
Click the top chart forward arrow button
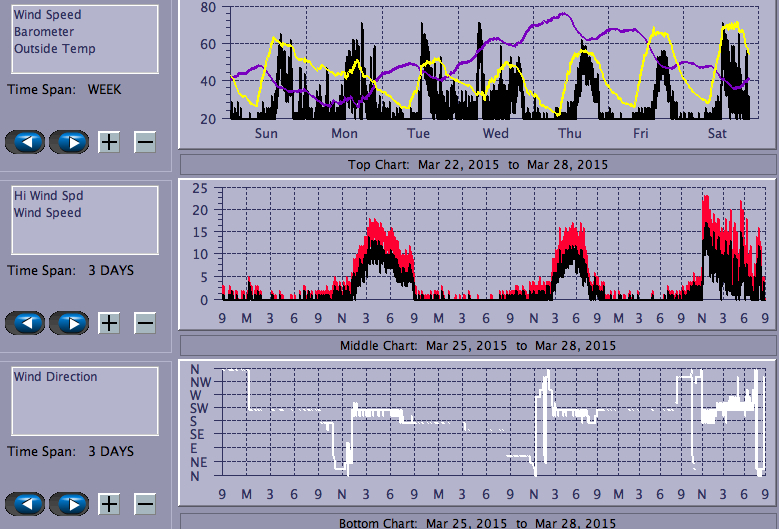click(69, 142)
